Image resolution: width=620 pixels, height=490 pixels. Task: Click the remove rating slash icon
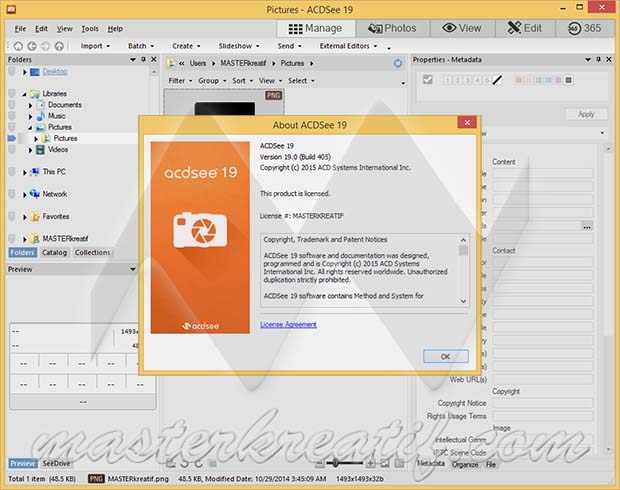click(x=497, y=80)
